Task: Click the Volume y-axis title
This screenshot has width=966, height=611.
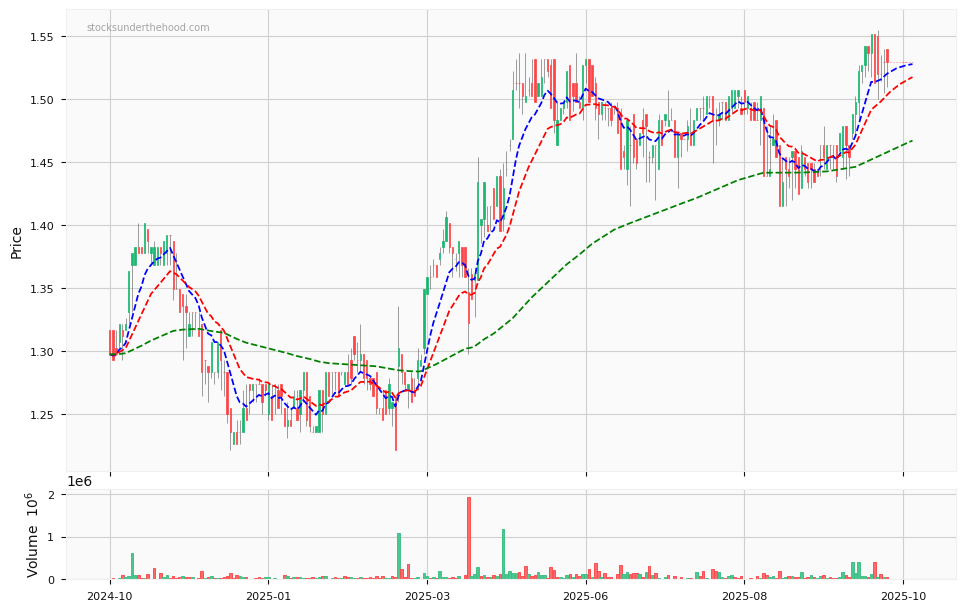Action: tap(32, 535)
